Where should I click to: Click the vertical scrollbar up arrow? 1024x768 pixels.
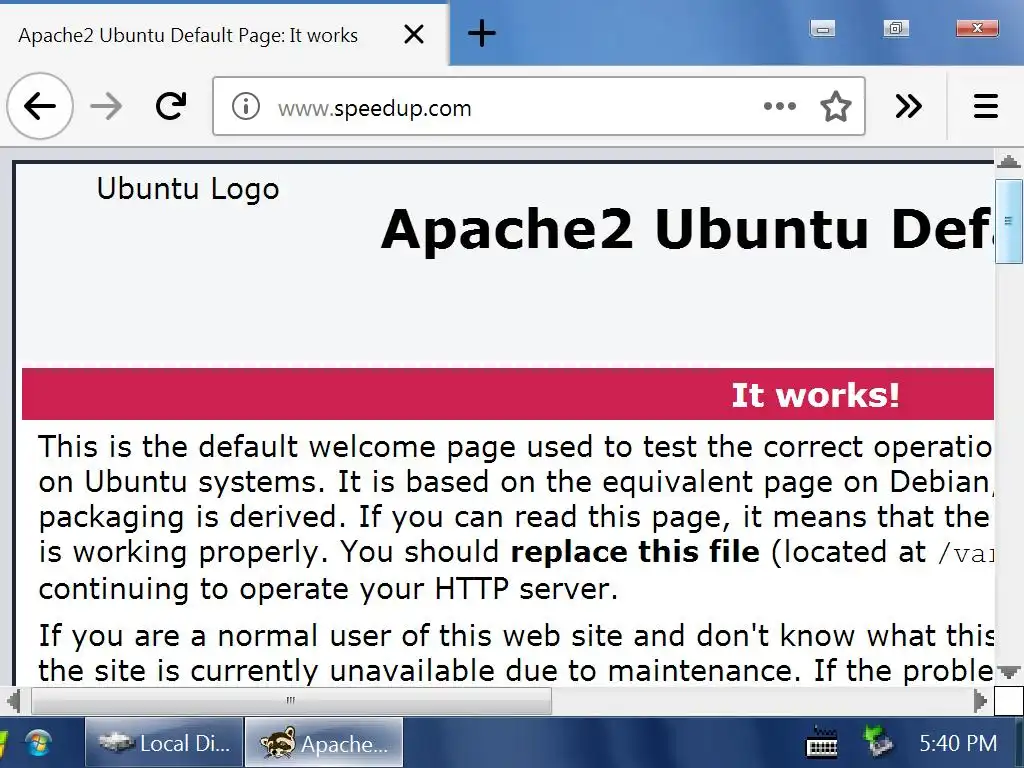(1009, 161)
